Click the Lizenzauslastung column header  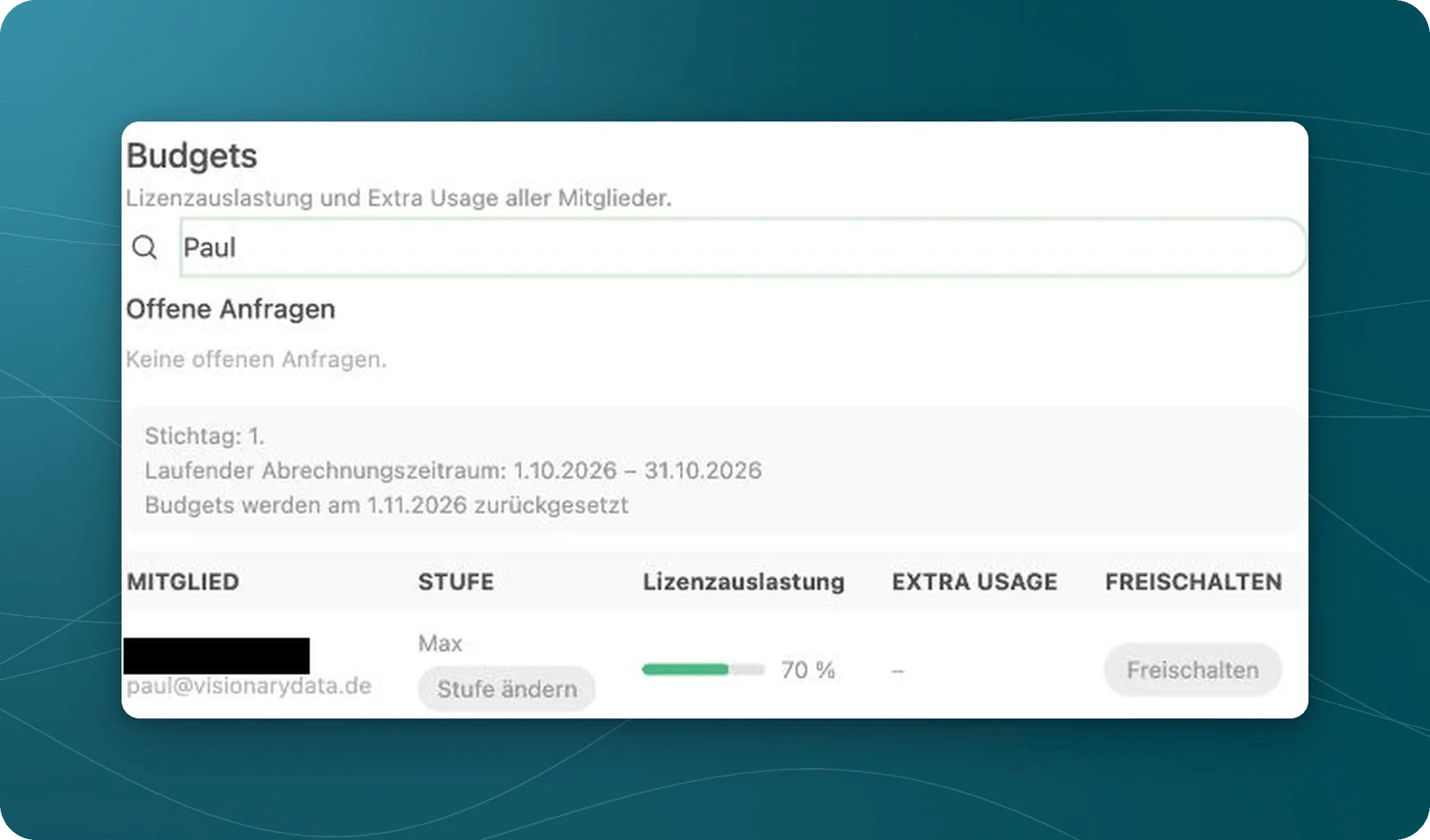pos(744,582)
